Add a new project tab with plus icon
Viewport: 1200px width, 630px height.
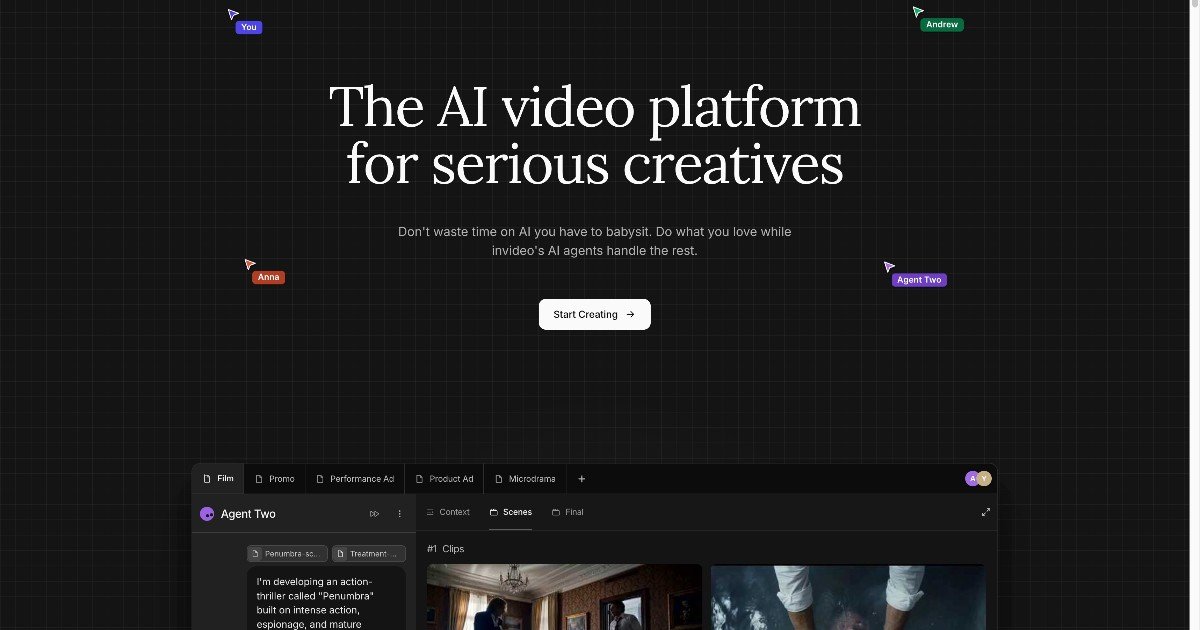(x=582, y=479)
